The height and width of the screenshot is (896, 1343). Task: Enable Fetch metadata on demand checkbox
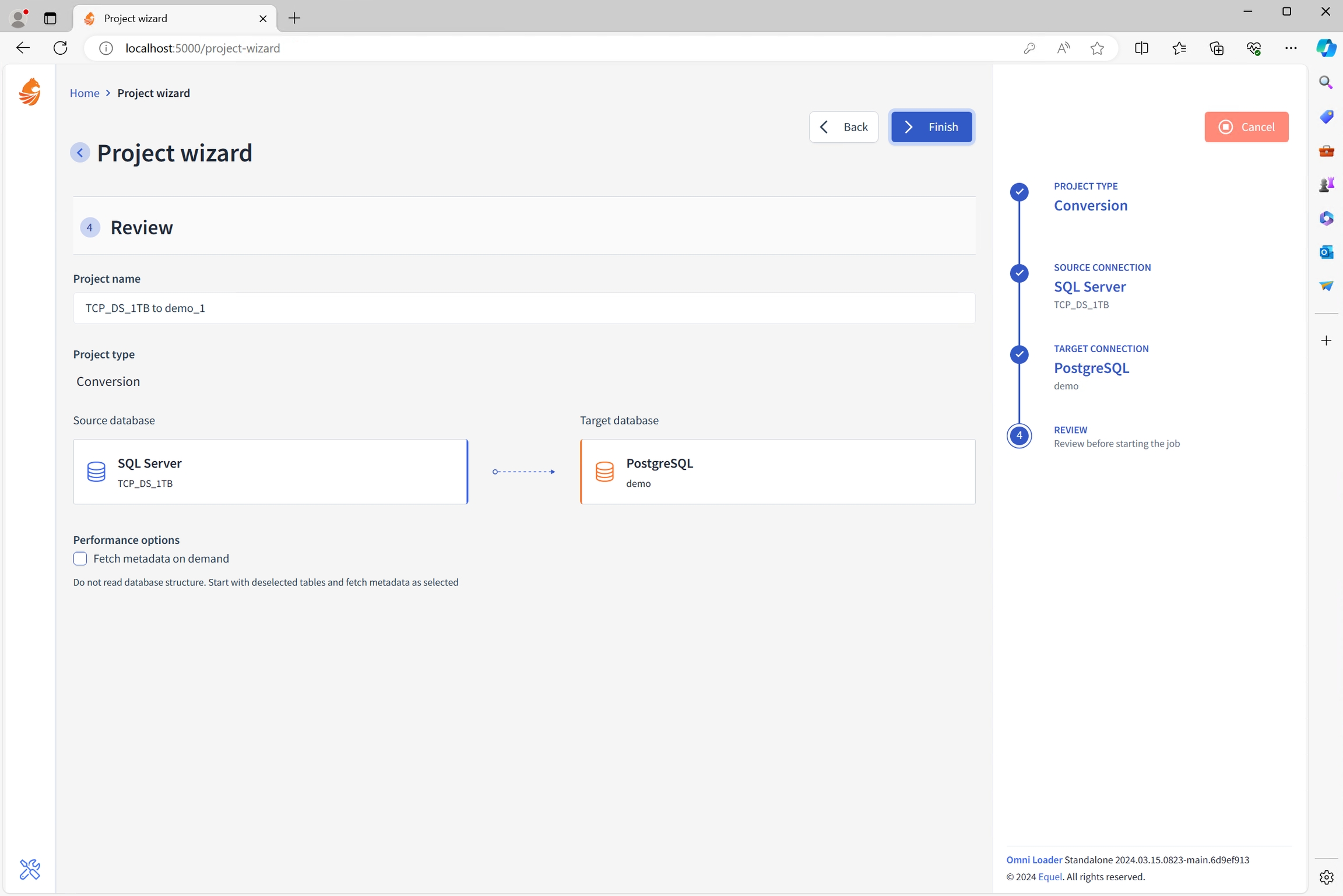(80, 558)
